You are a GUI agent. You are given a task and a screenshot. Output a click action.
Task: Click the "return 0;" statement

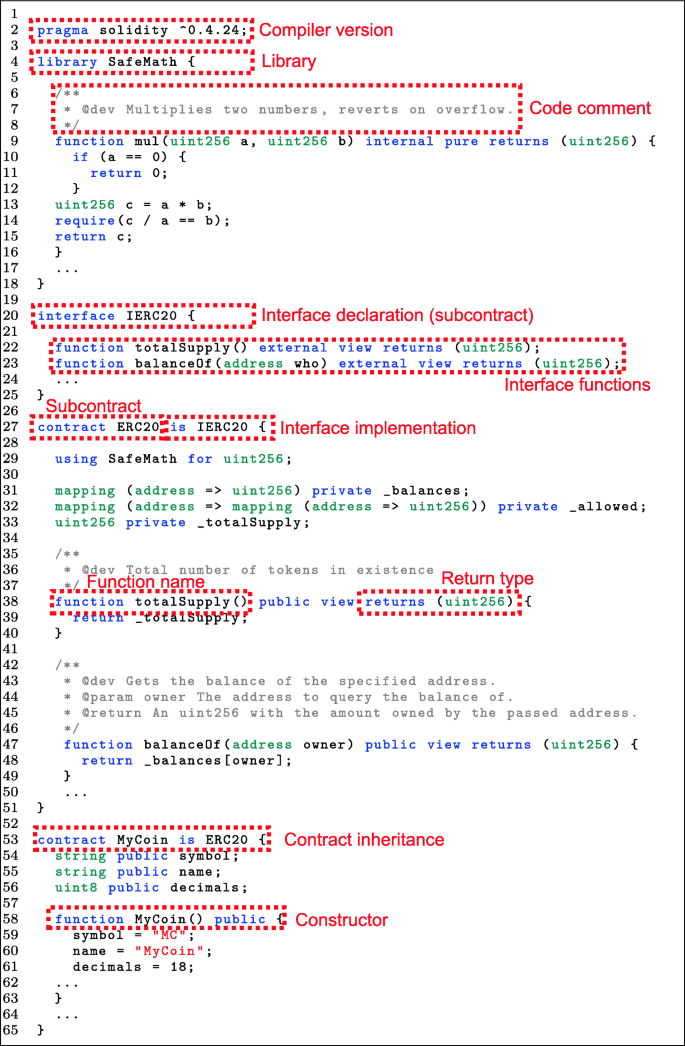click(x=129, y=173)
